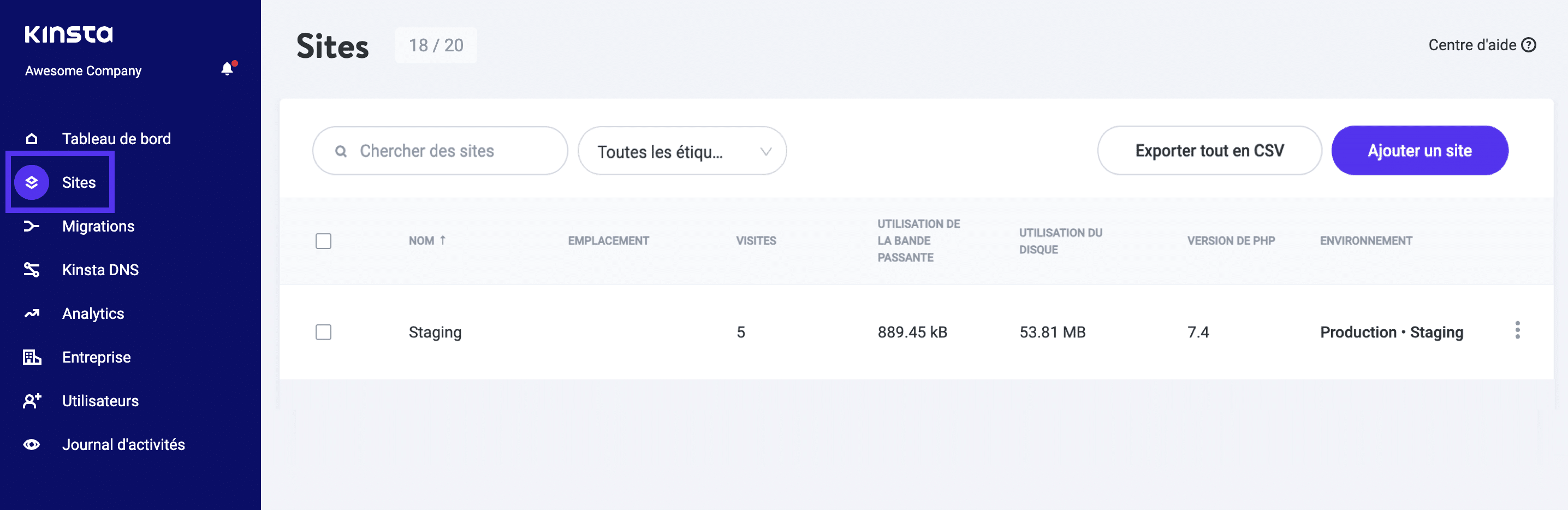Open the Analytics icon
This screenshot has height=510, width=1568.
[32, 313]
